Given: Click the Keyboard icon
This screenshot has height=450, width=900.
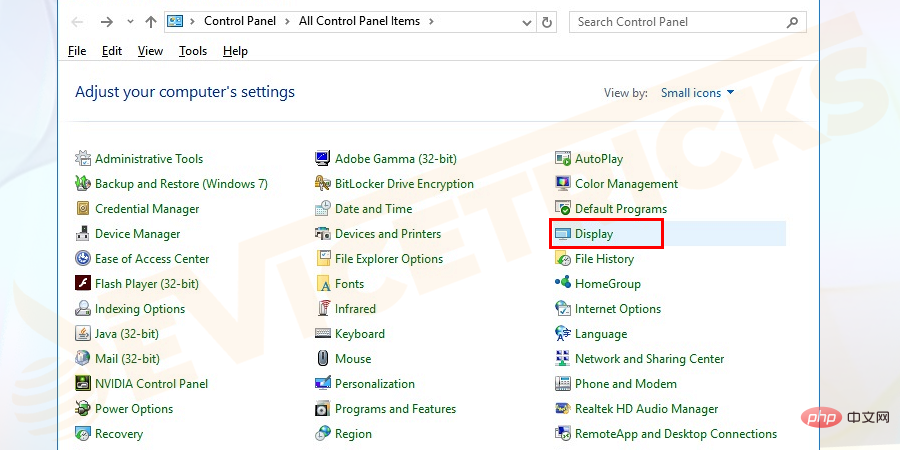Looking at the screenshot, I should coord(323,333).
